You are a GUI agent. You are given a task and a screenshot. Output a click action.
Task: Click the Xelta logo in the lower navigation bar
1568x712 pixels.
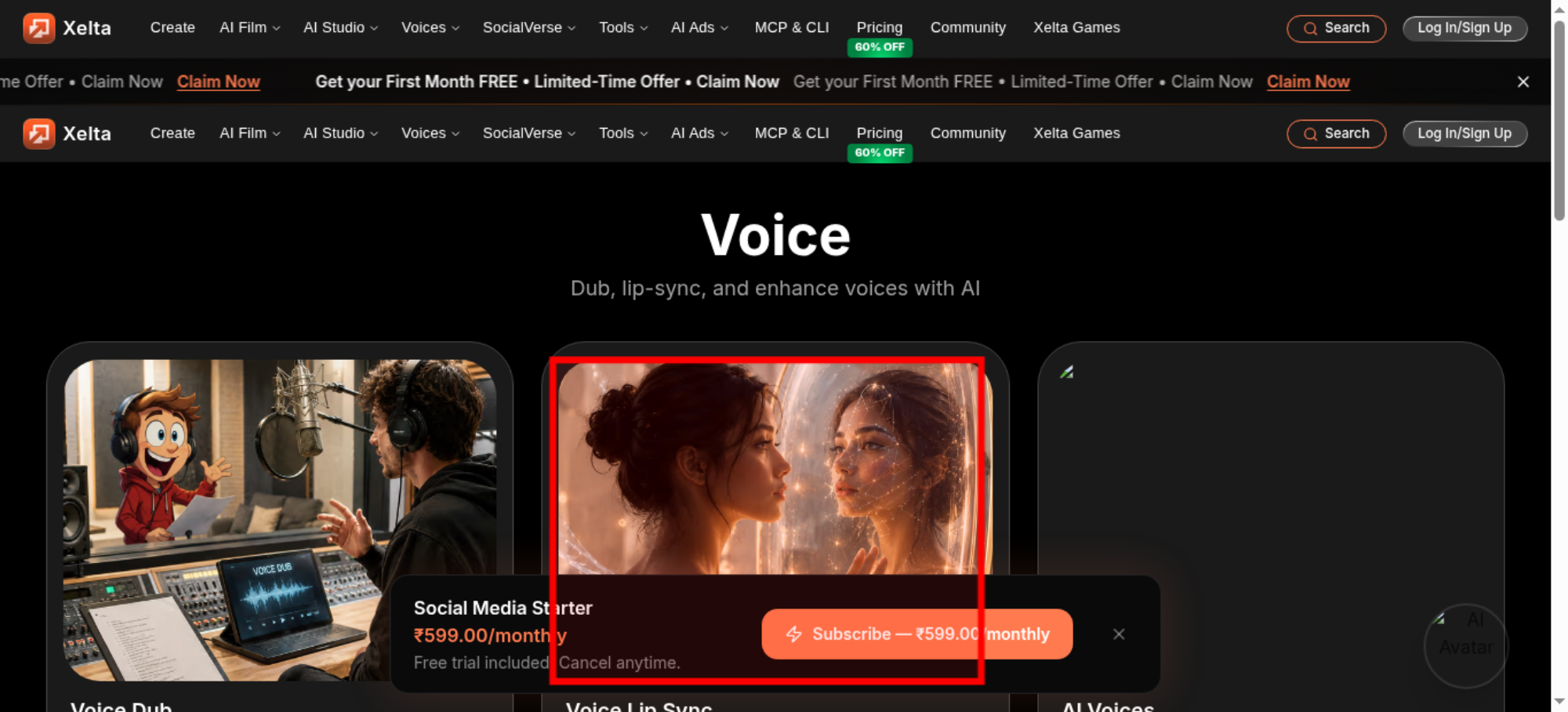[67, 134]
